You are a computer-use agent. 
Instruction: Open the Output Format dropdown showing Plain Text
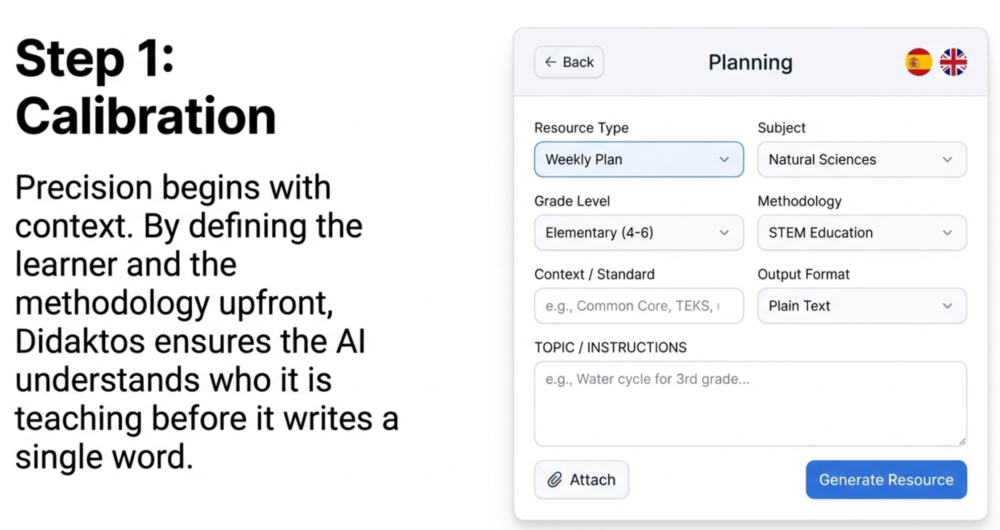pyautogui.click(x=861, y=306)
